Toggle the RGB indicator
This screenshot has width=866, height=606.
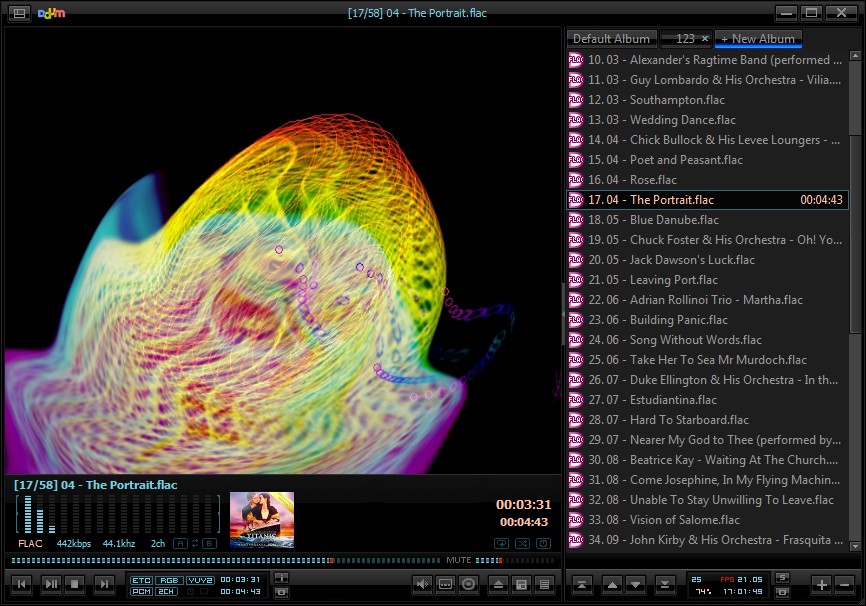[x=169, y=580]
